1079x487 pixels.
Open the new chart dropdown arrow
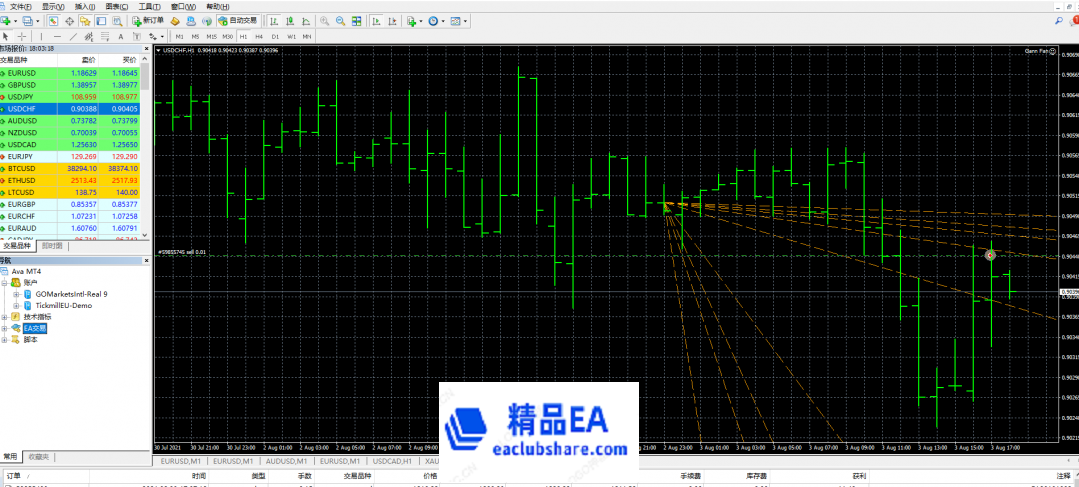[17, 20]
